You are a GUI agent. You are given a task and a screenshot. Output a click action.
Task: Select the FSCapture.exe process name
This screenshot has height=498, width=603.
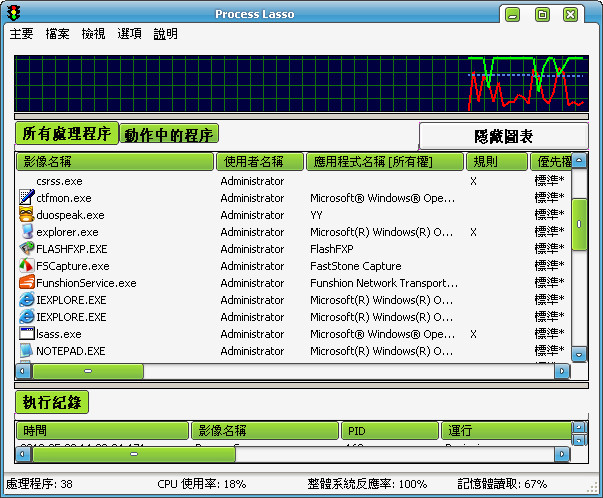tap(73, 266)
